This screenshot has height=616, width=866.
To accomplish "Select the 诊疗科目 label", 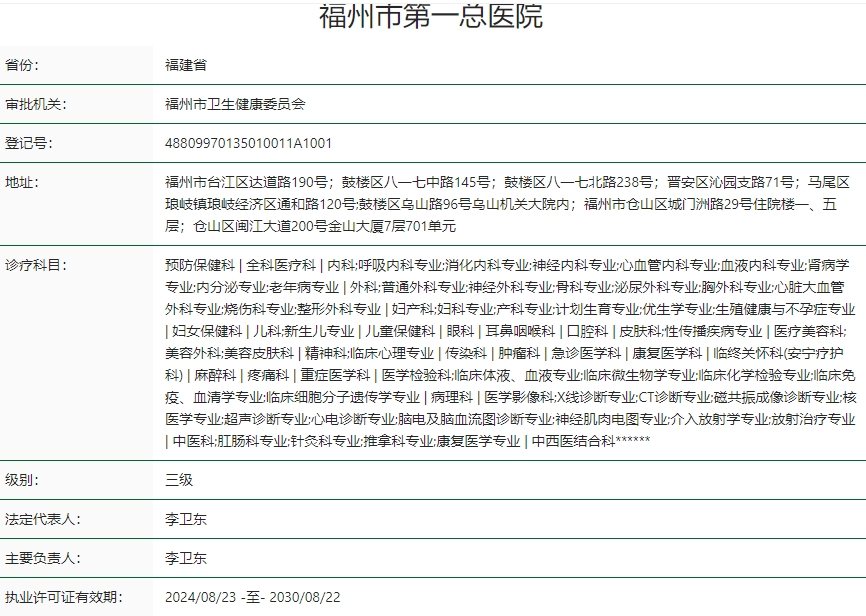I will 36,265.
